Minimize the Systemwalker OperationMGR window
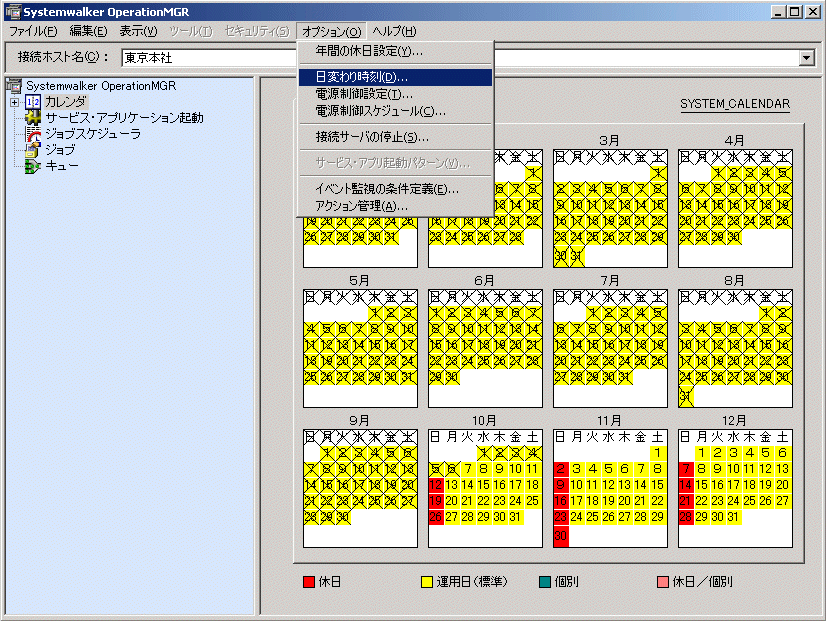 [778, 12]
